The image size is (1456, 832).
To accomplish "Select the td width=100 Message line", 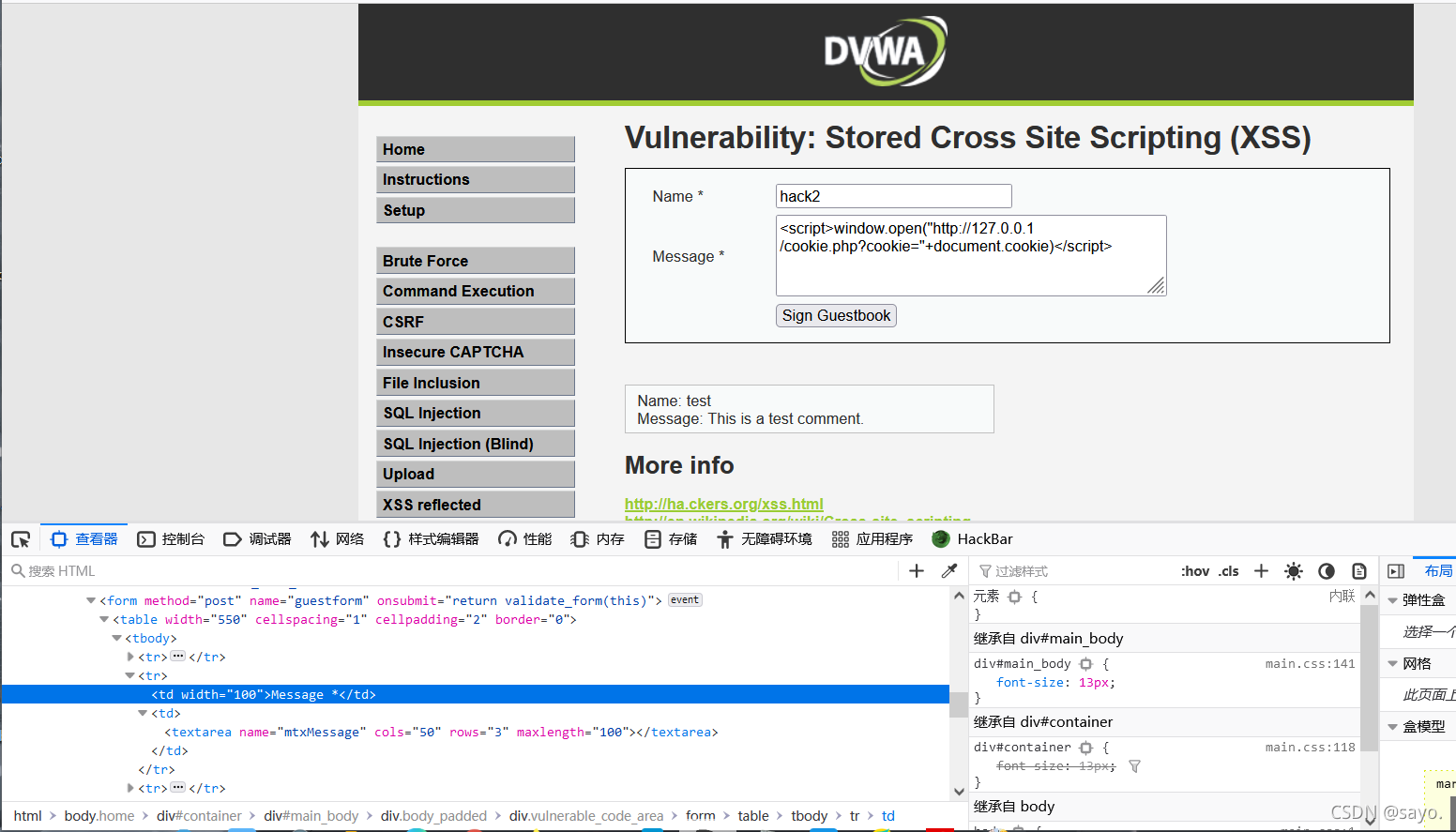I will coord(475,694).
